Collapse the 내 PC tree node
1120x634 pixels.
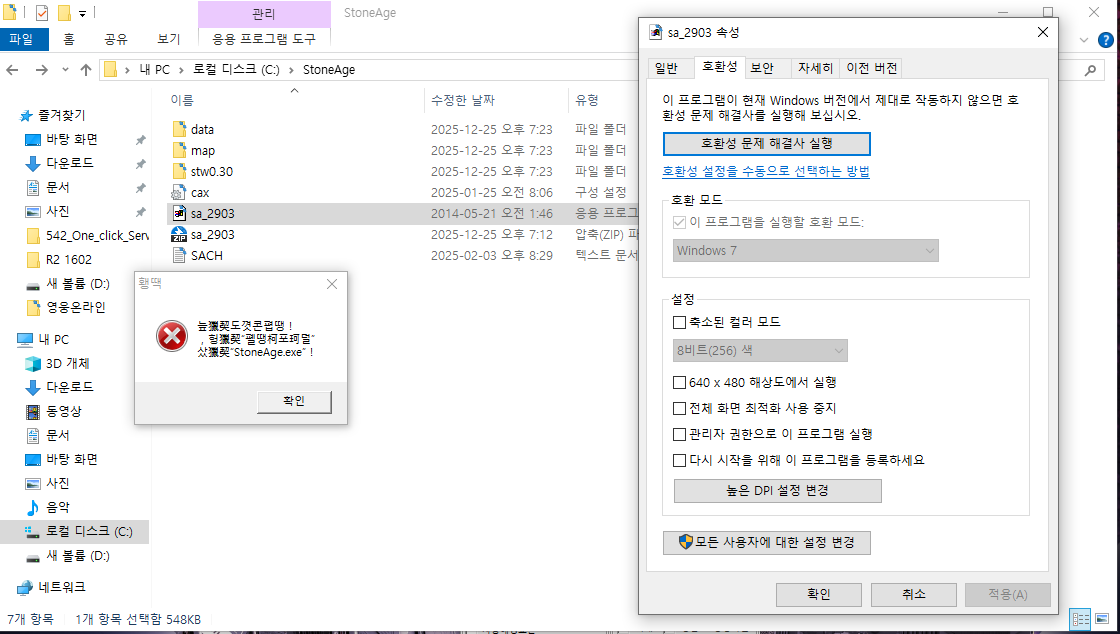coord(8,339)
